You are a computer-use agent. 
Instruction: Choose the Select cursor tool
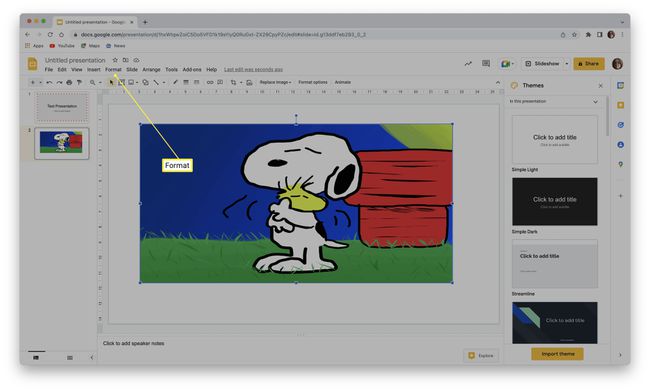tap(111, 83)
